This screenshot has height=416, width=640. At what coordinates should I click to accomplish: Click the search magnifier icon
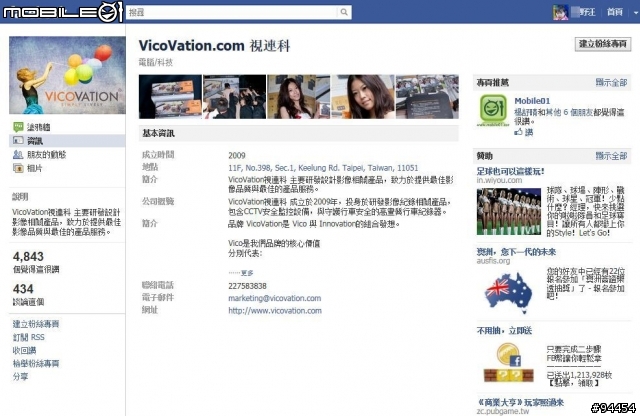tap(344, 12)
